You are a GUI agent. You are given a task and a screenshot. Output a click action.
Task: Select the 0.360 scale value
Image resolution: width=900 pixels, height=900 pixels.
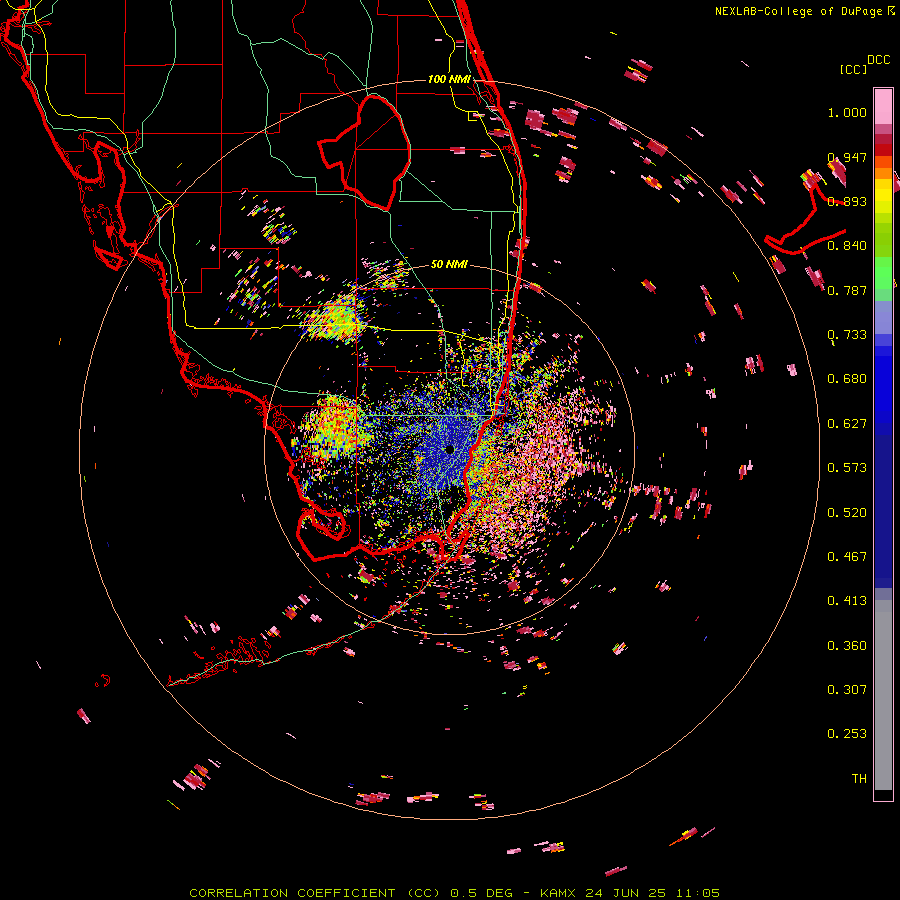tap(847, 646)
